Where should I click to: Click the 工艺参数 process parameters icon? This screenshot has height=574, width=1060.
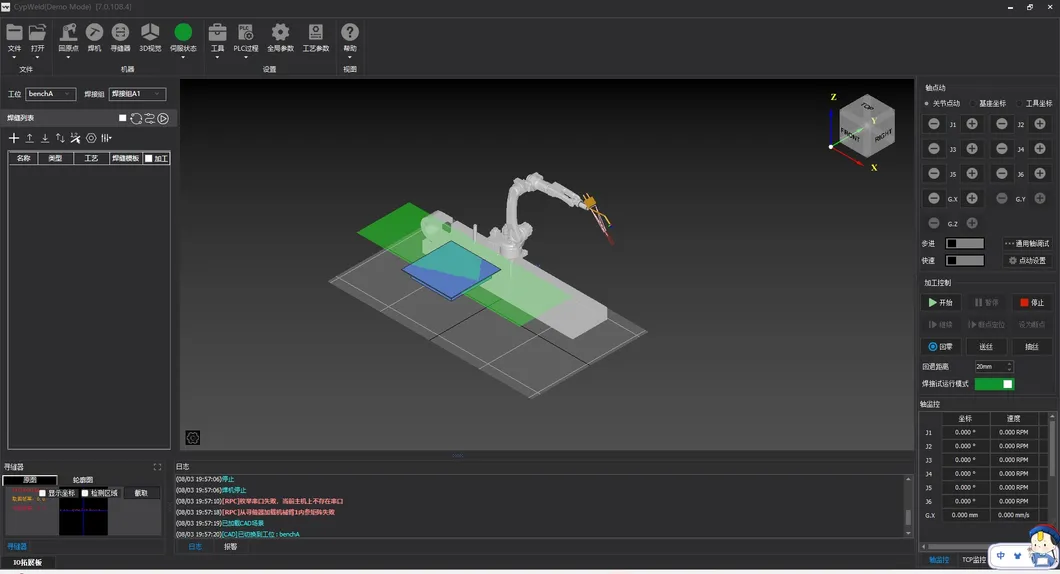(315, 38)
